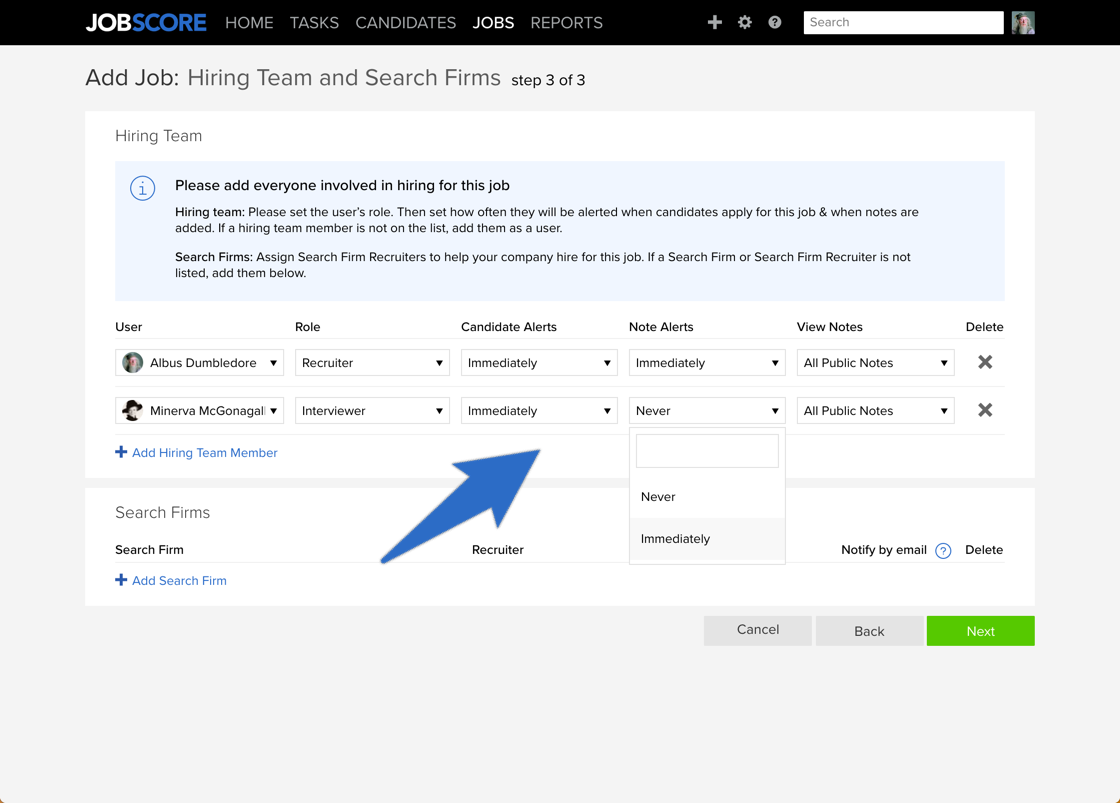
Task: Click the Notify by email help icon
Action: coord(943,551)
